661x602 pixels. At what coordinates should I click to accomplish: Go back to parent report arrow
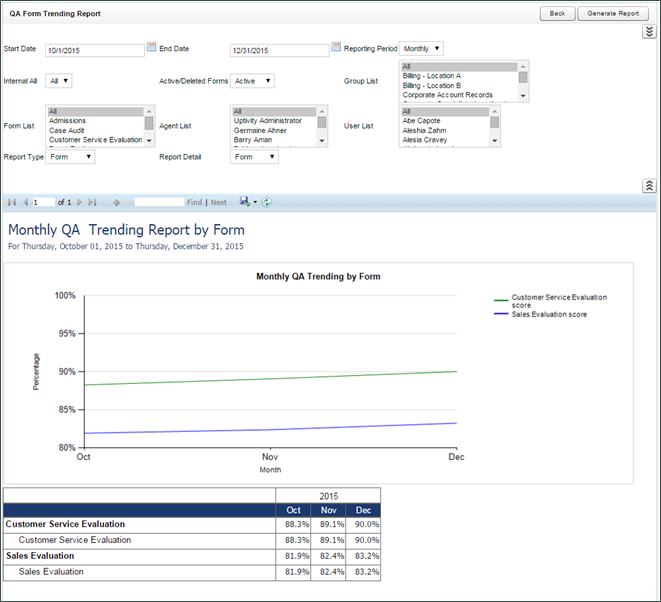coord(117,202)
